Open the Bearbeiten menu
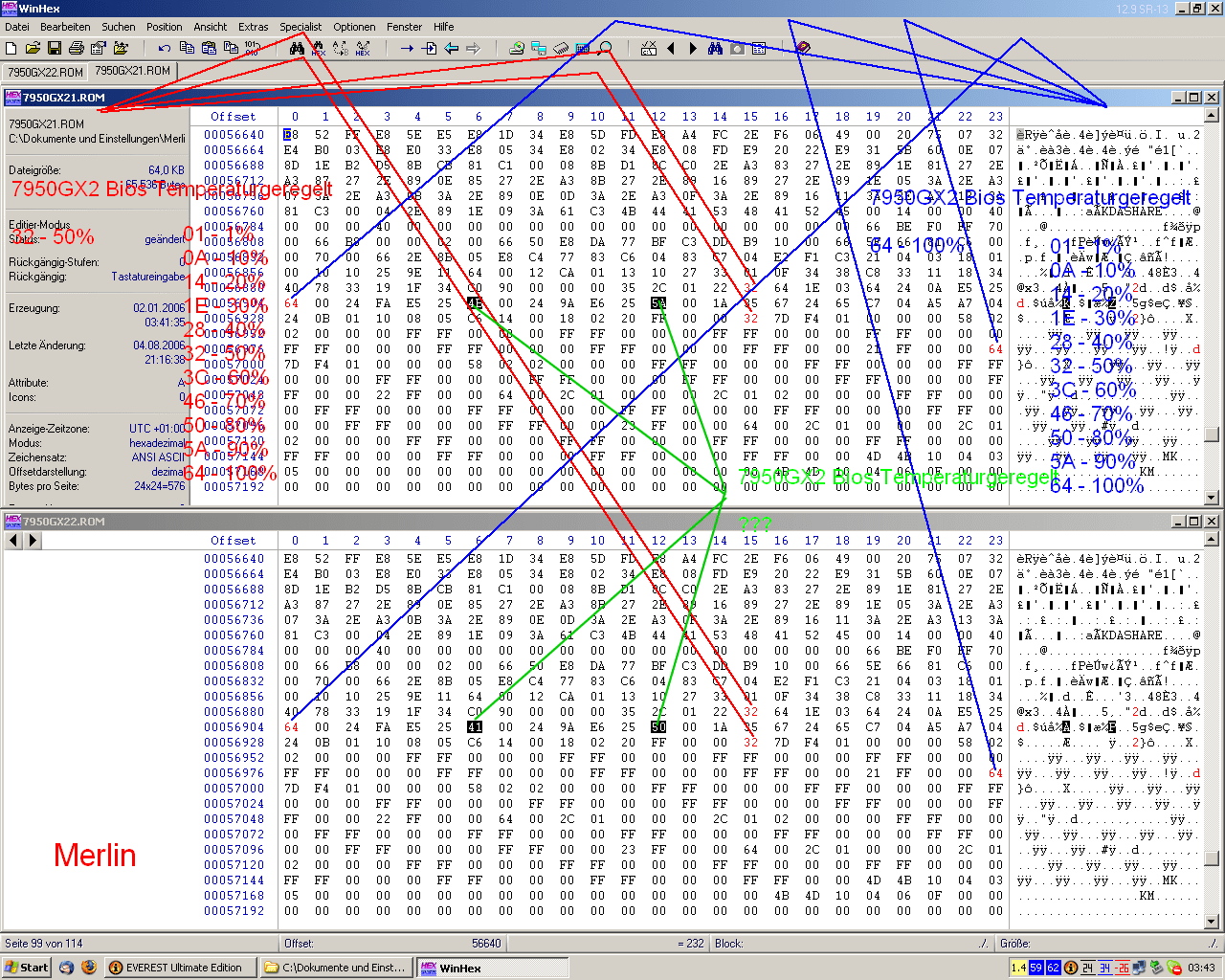 click(65, 27)
